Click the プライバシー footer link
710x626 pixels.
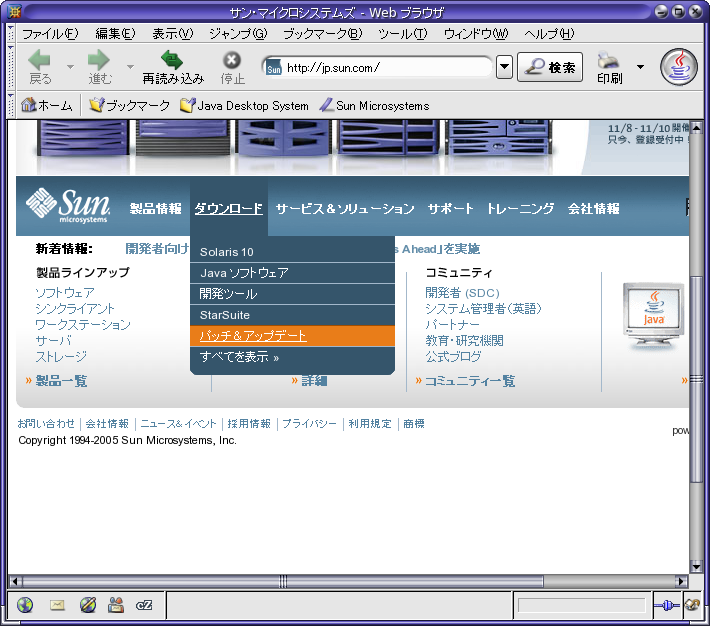point(310,424)
